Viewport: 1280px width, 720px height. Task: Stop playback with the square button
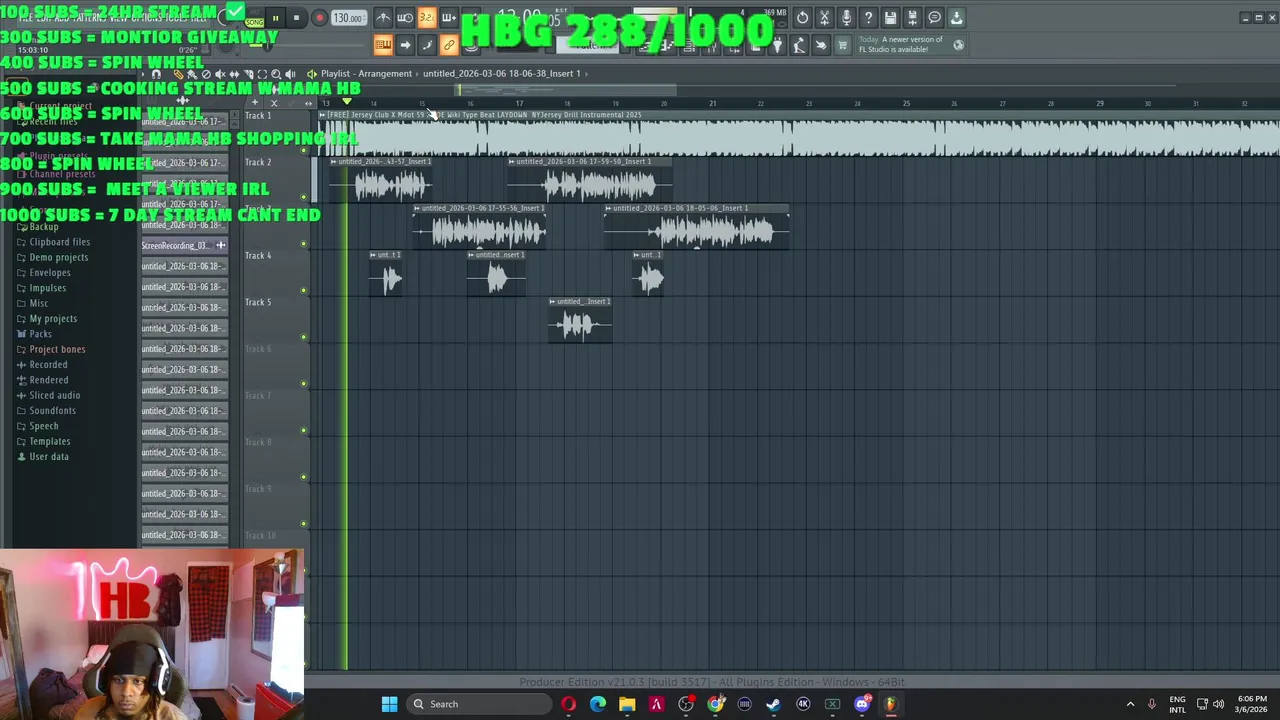[x=297, y=18]
